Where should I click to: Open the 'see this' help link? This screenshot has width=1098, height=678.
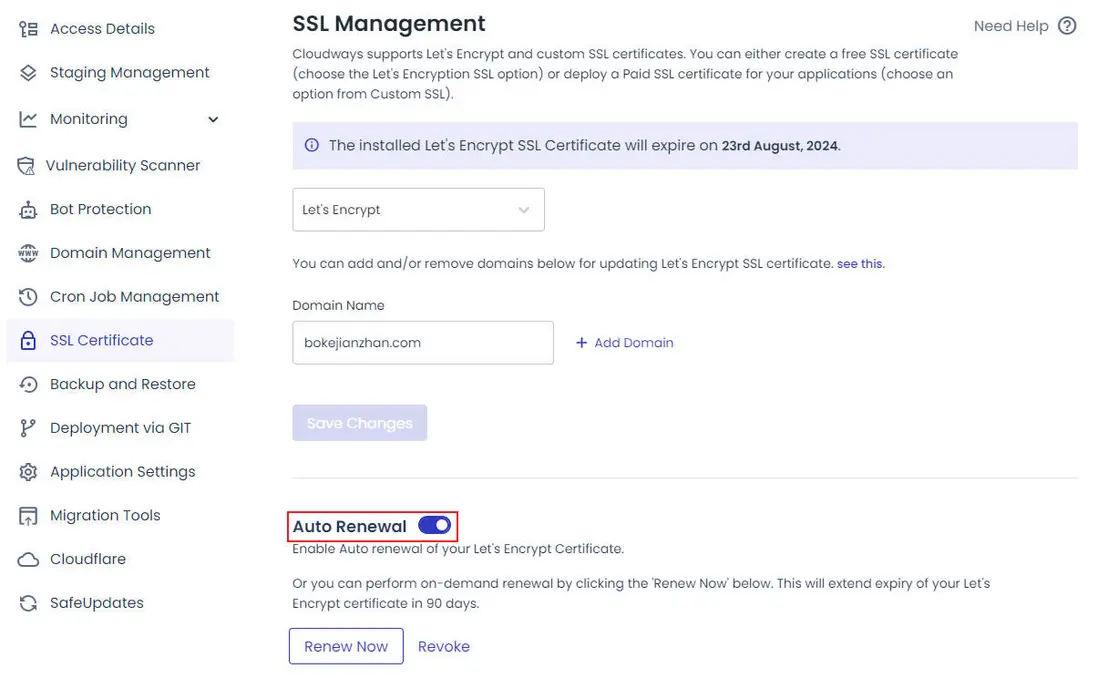[860, 264]
